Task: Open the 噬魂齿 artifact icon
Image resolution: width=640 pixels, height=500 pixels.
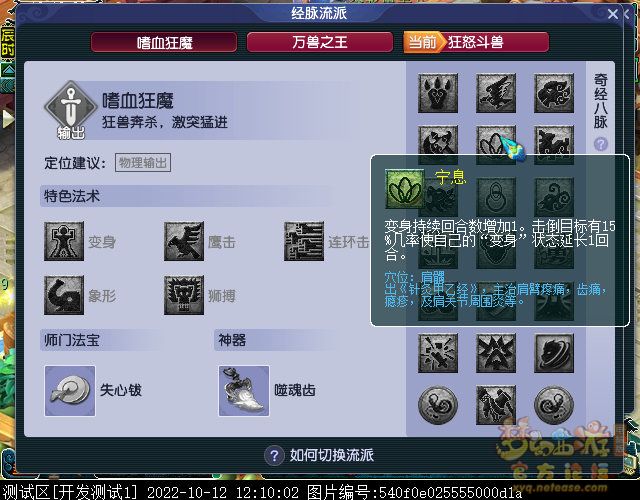Action: [244, 391]
